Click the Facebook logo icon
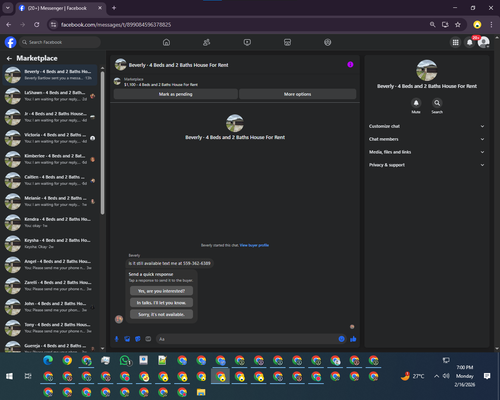This screenshot has height=400, width=500. 11,42
